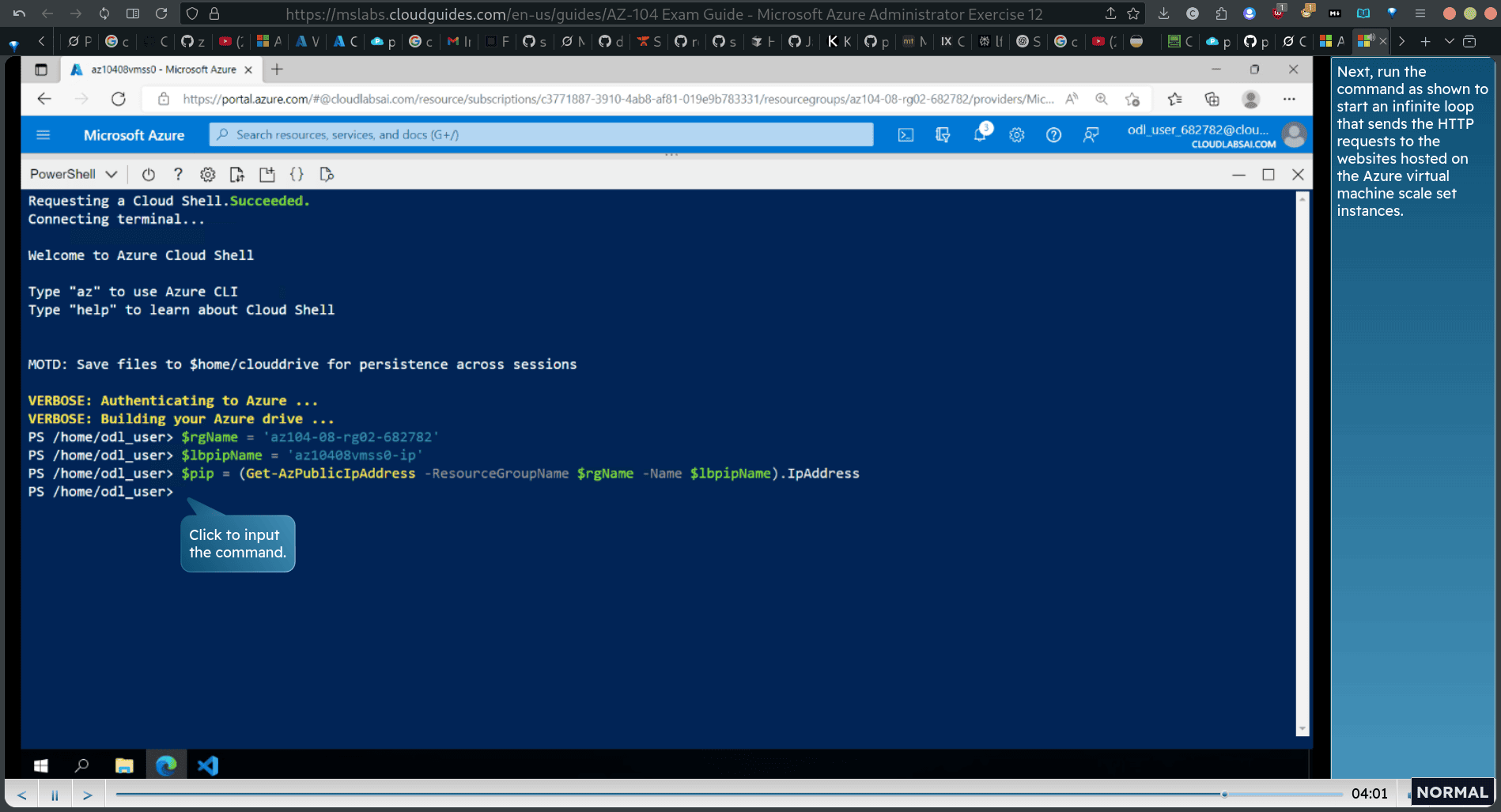Expand the outer browser tab list chevron
This screenshot has width=1501, height=812.
coord(1449,41)
